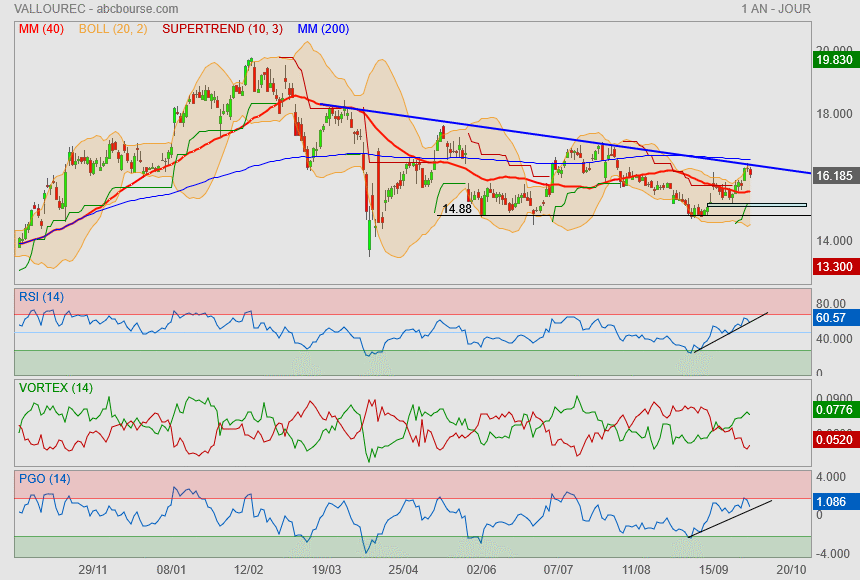860x580 pixels.
Task: Click the red Vortex value 0.0520
Action: [x=833, y=439]
